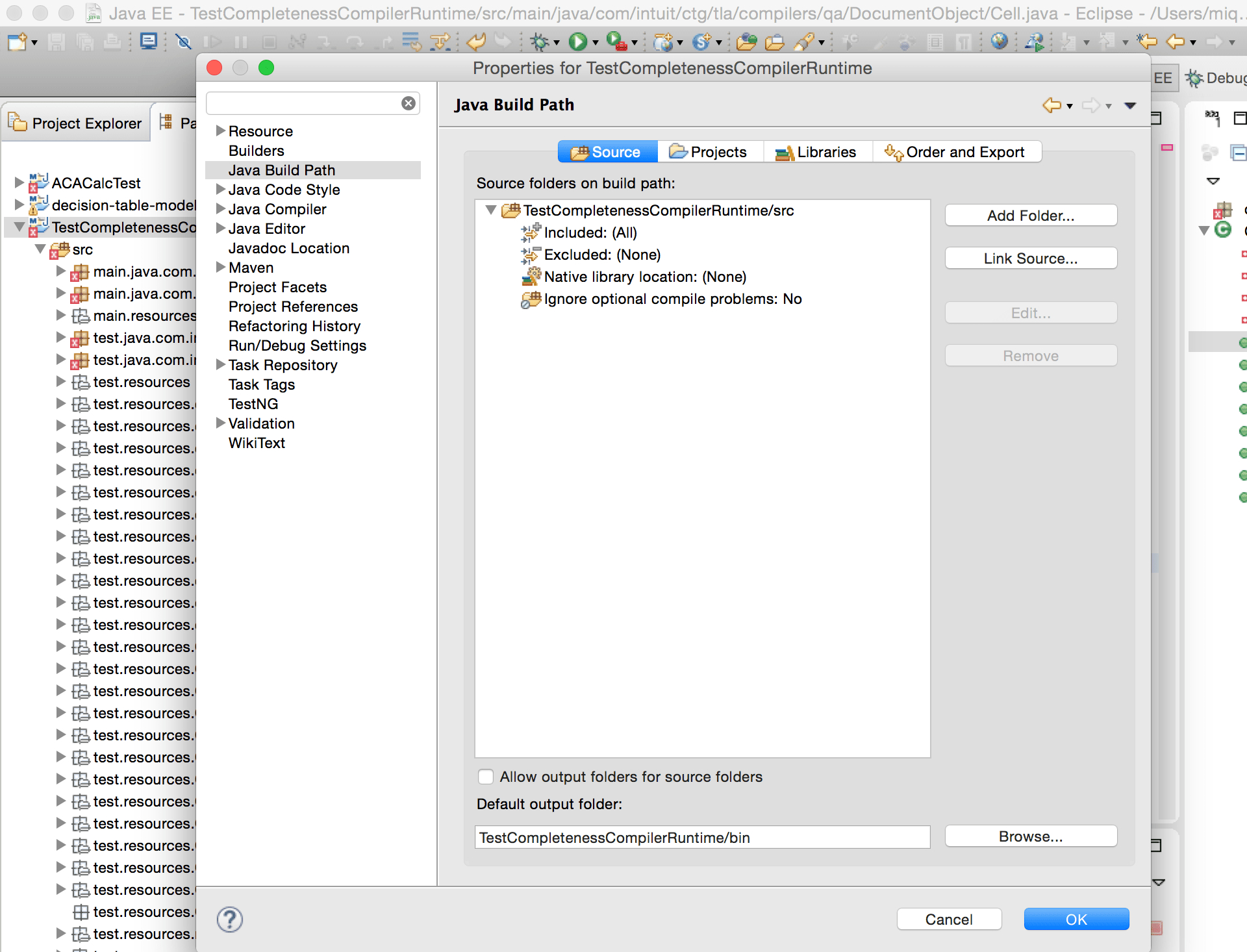Click the Run on Server toolbar icon
Viewport: 1247px width, 952px height.
tap(1035, 42)
